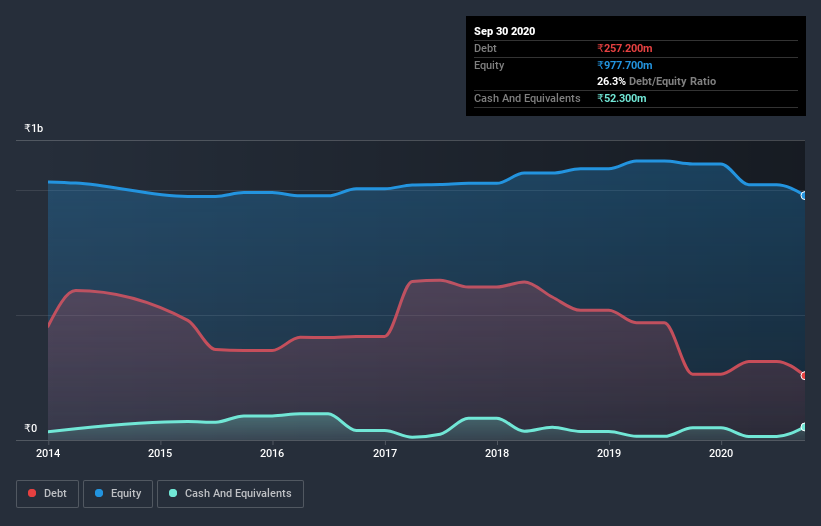This screenshot has width=821, height=526.
Task: Click the teal Cash endpoint marker
Action: coord(804,427)
